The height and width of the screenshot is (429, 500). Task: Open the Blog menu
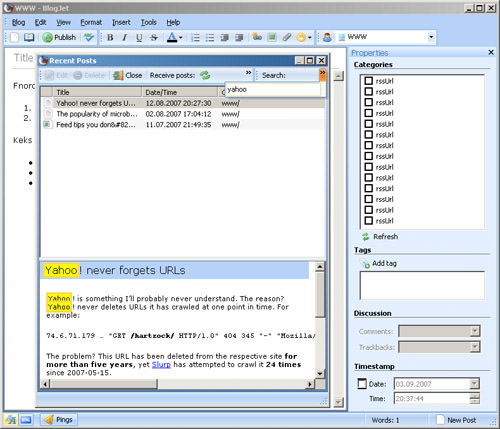coord(18,22)
